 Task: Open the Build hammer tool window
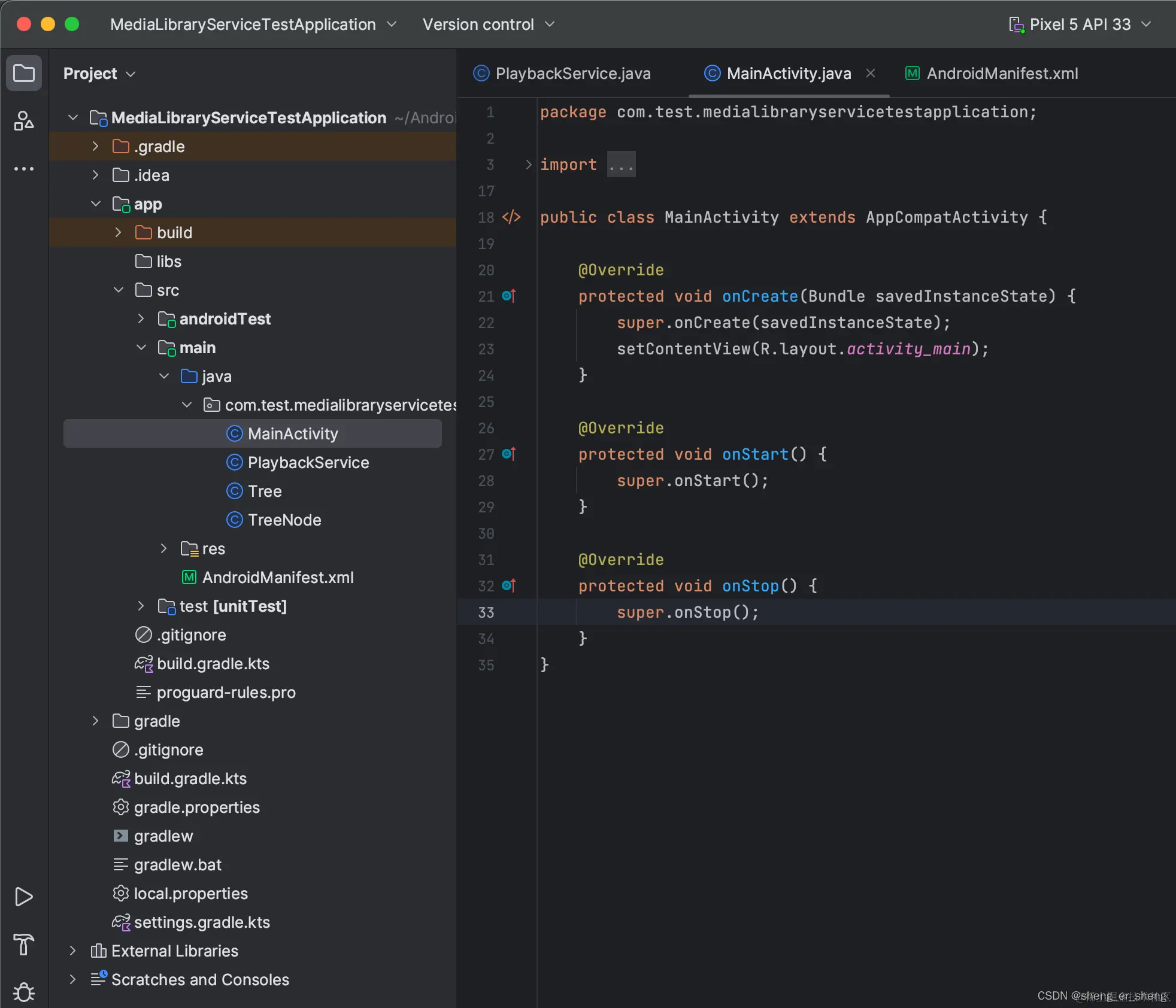(x=24, y=945)
